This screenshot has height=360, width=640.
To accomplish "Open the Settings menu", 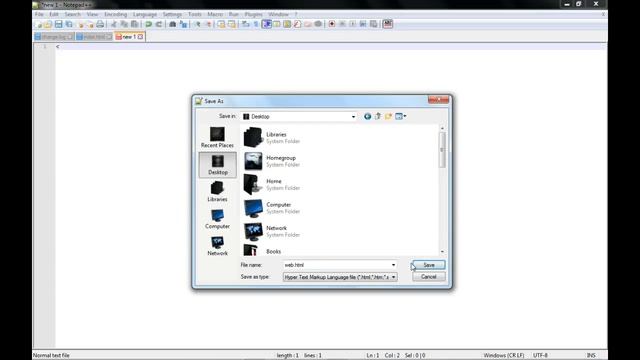I will 172,14.
